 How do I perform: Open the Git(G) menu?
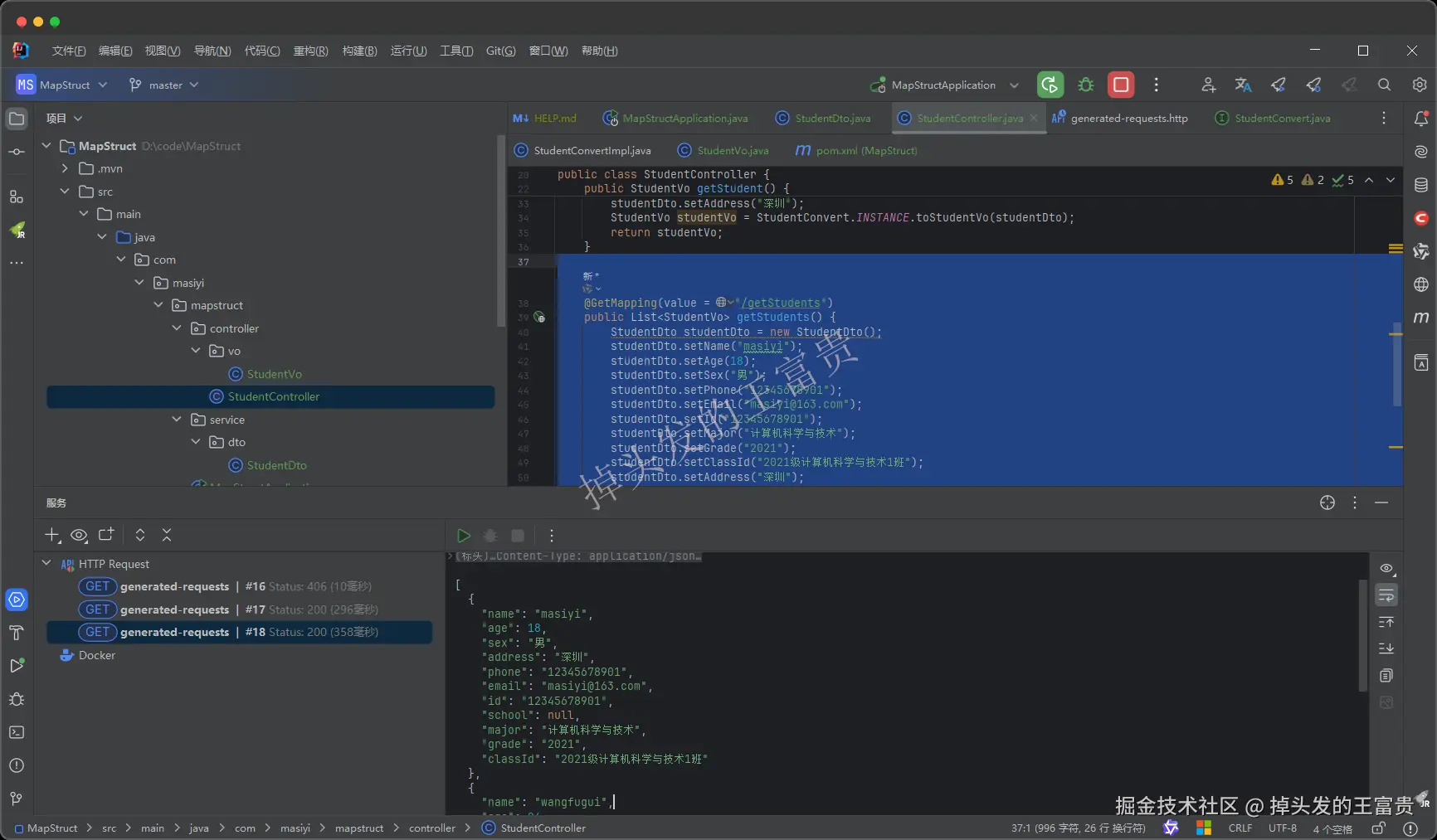500,51
